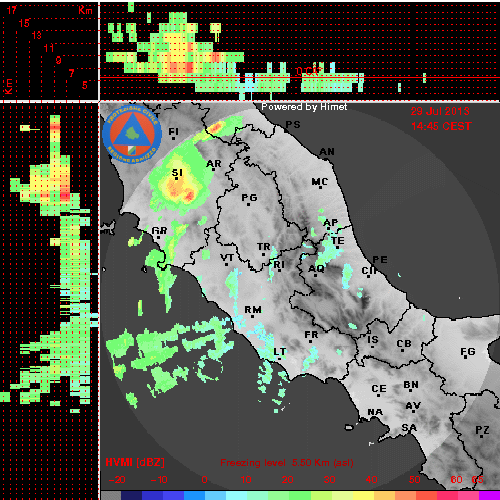500x500 pixels.
Task: Click the dark blue swatch in color scale
Action: coord(132,495)
